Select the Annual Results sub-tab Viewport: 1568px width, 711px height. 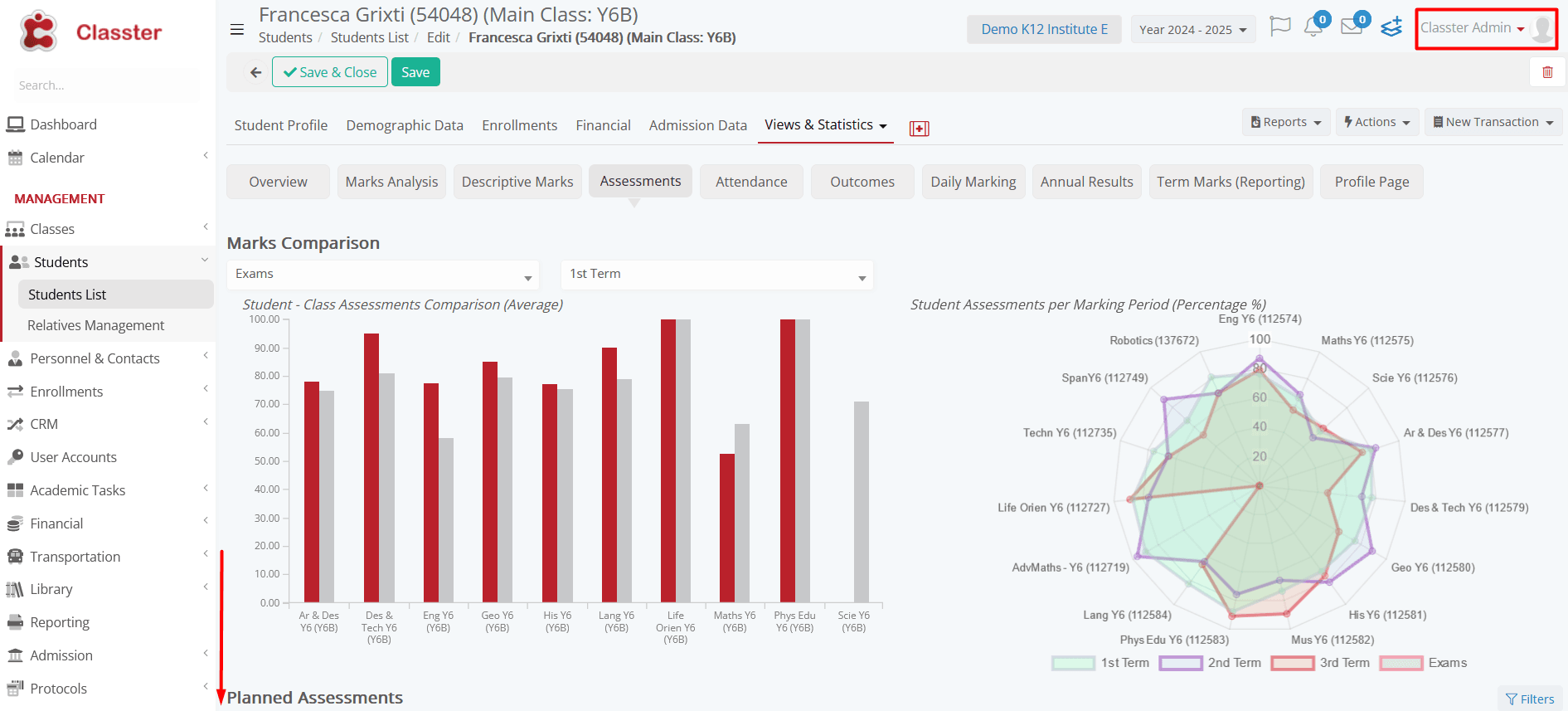click(1087, 182)
